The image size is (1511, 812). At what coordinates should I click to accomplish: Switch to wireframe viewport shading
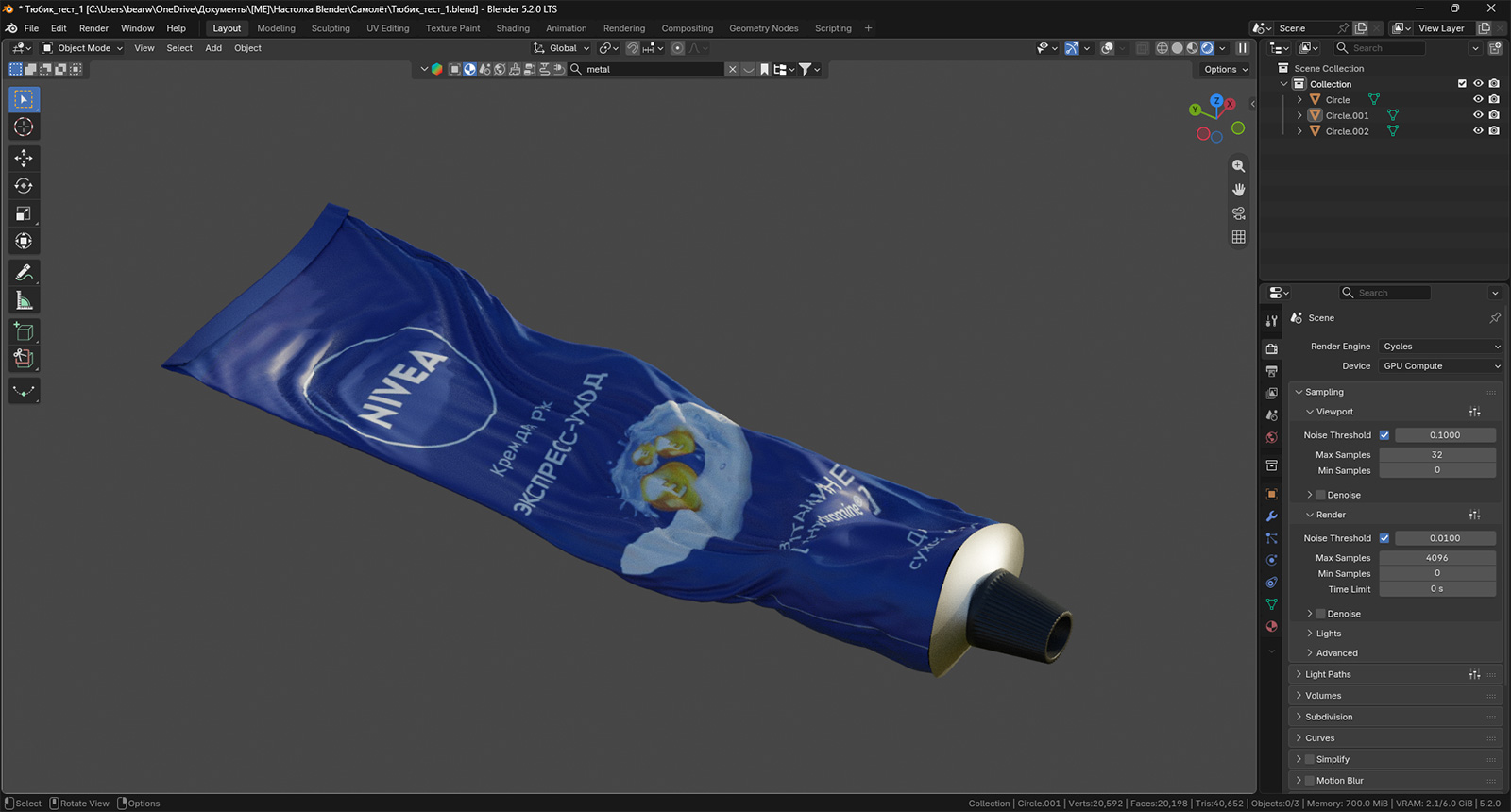coord(1163,48)
